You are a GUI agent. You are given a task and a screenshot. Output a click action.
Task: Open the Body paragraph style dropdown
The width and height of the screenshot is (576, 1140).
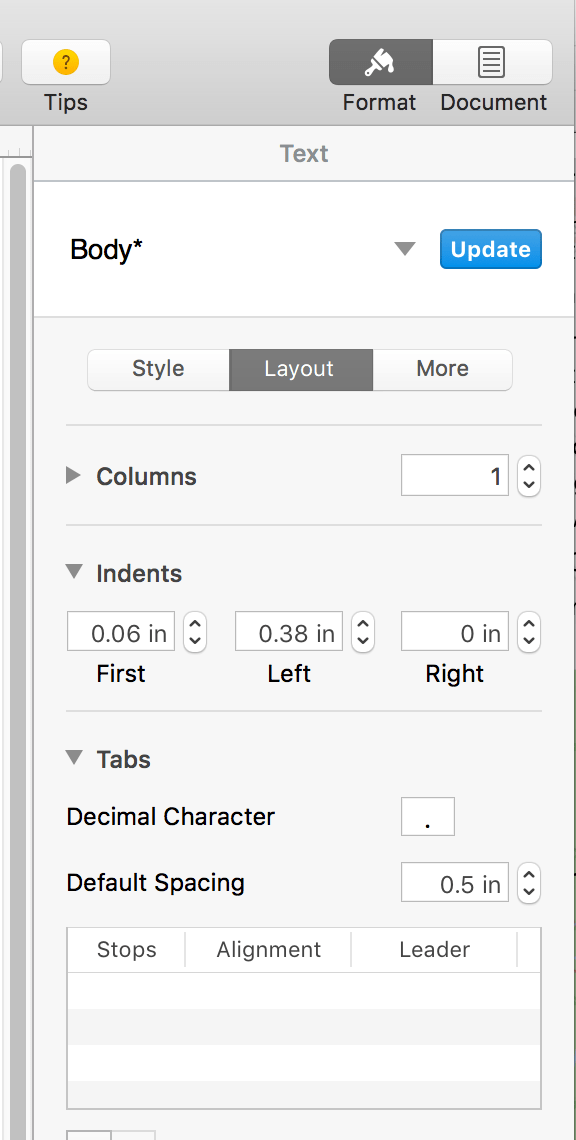point(404,248)
